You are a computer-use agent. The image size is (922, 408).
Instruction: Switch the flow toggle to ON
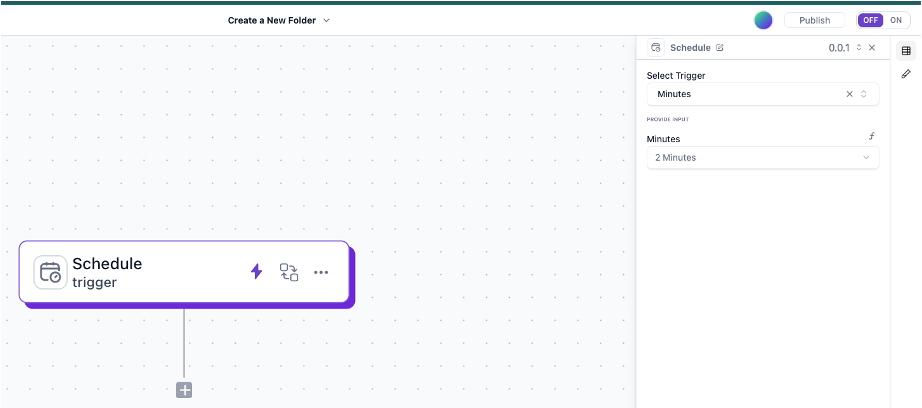(895, 20)
